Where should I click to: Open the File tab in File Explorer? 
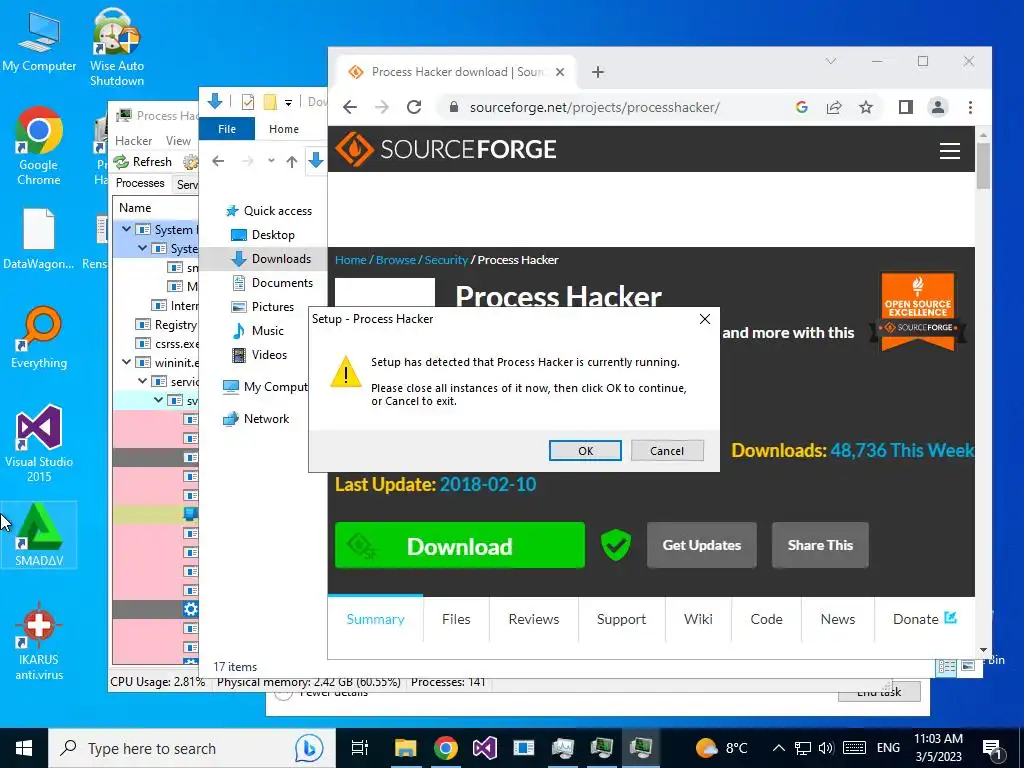coord(227,129)
